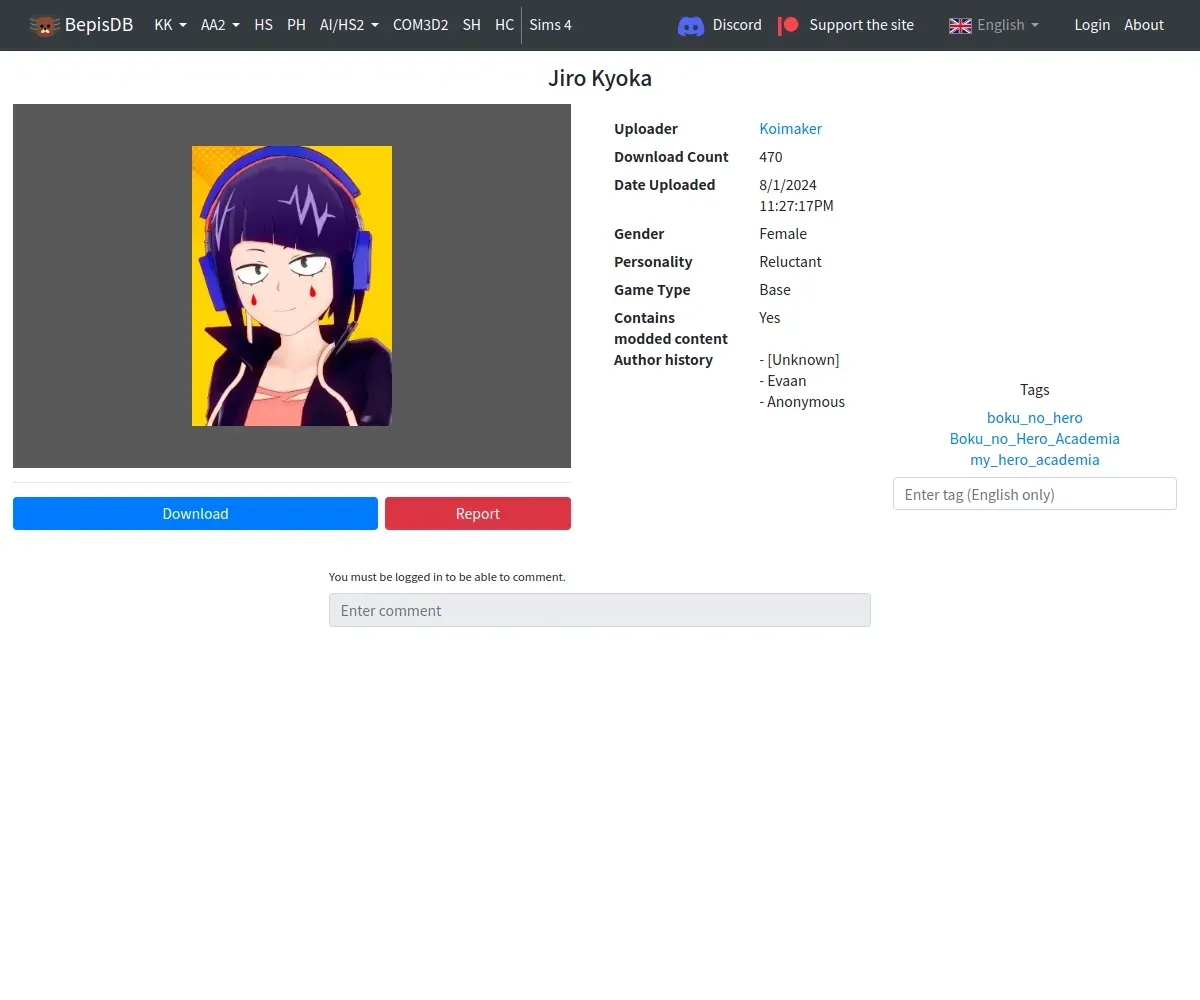Click the BepisDB site name
The image size is (1200, 1000).
(x=99, y=25)
